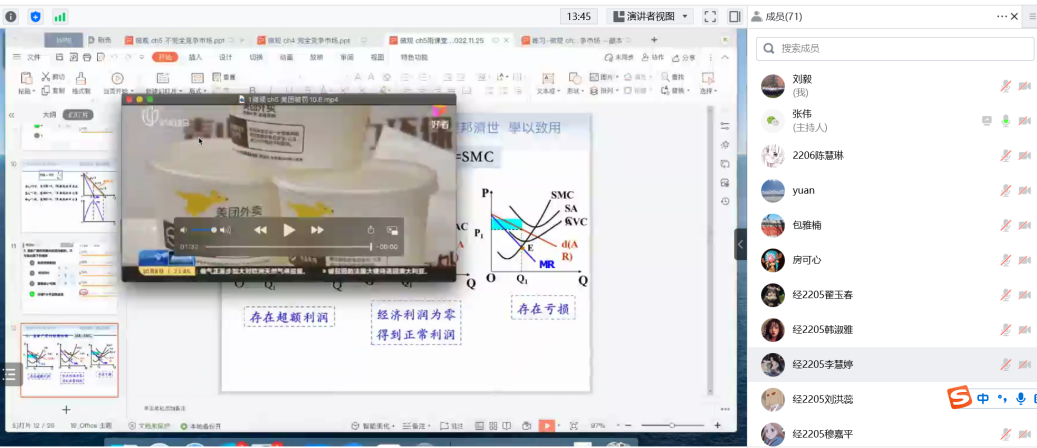
Task: Click the play button in the video player
Action: tap(289, 230)
